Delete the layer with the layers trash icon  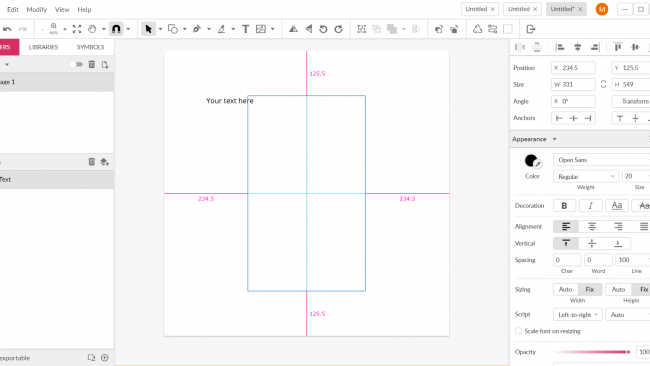92,162
